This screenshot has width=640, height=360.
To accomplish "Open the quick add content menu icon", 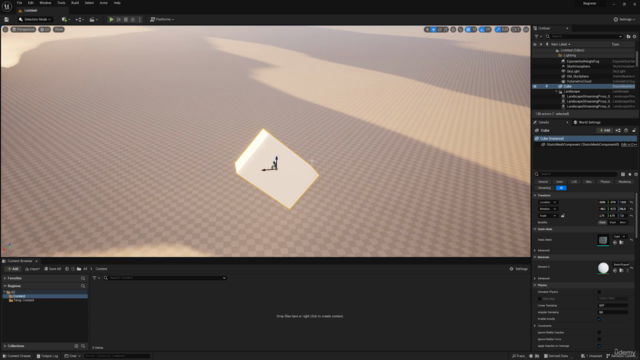I will (x=65, y=19).
